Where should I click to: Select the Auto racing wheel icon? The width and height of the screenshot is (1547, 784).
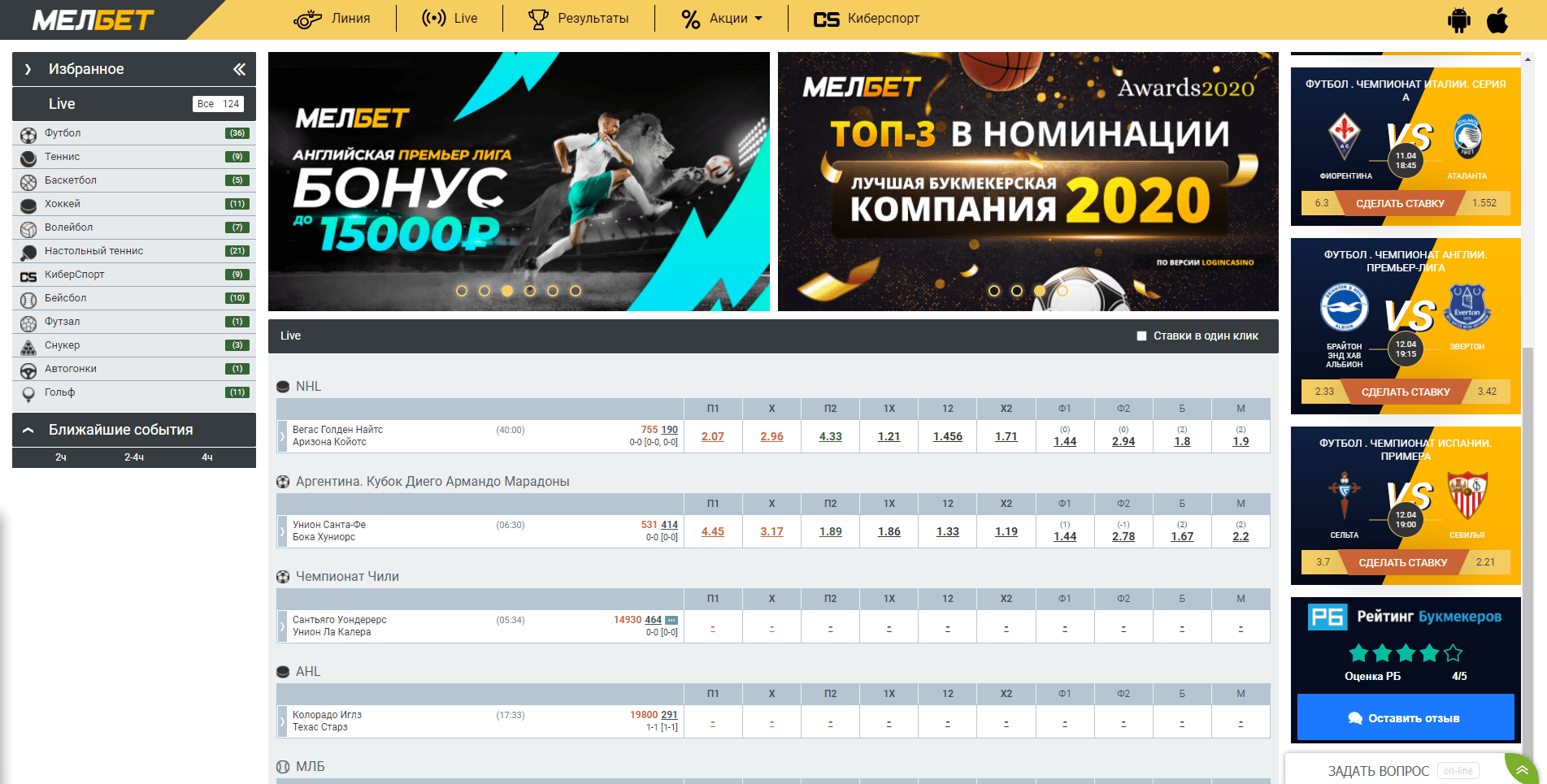point(28,370)
